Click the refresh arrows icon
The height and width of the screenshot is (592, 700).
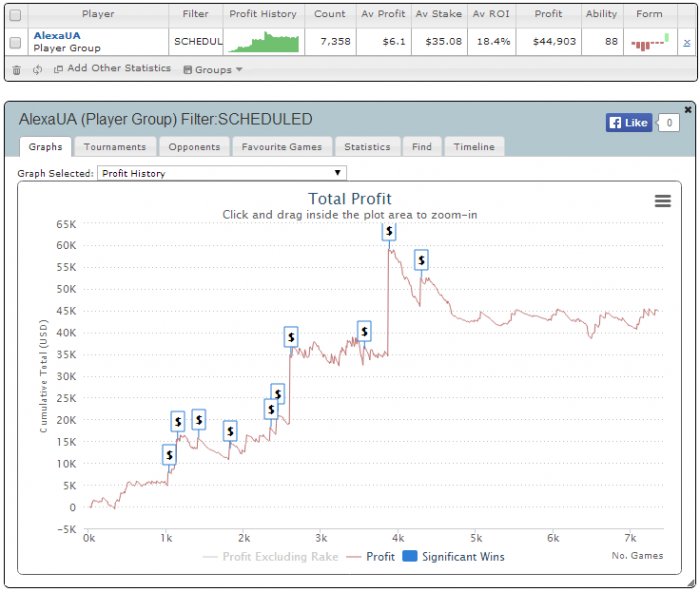38,69
